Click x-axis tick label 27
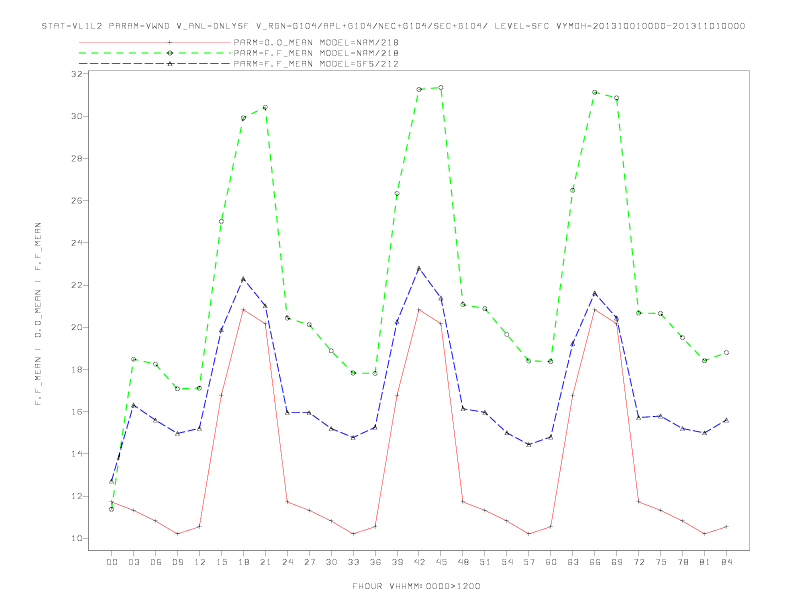 click(309, 562)
